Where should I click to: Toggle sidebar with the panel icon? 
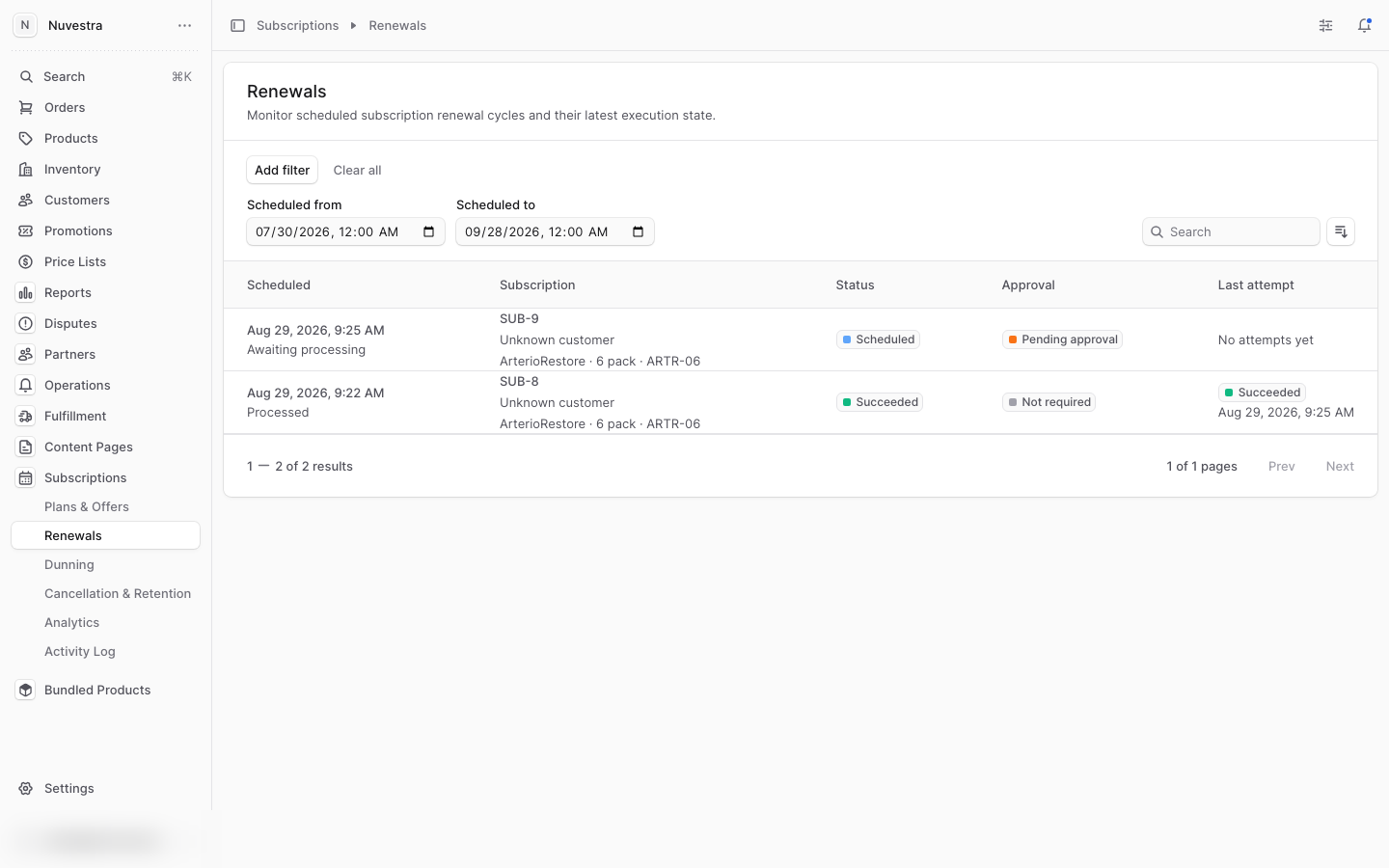tap(237, 25)
